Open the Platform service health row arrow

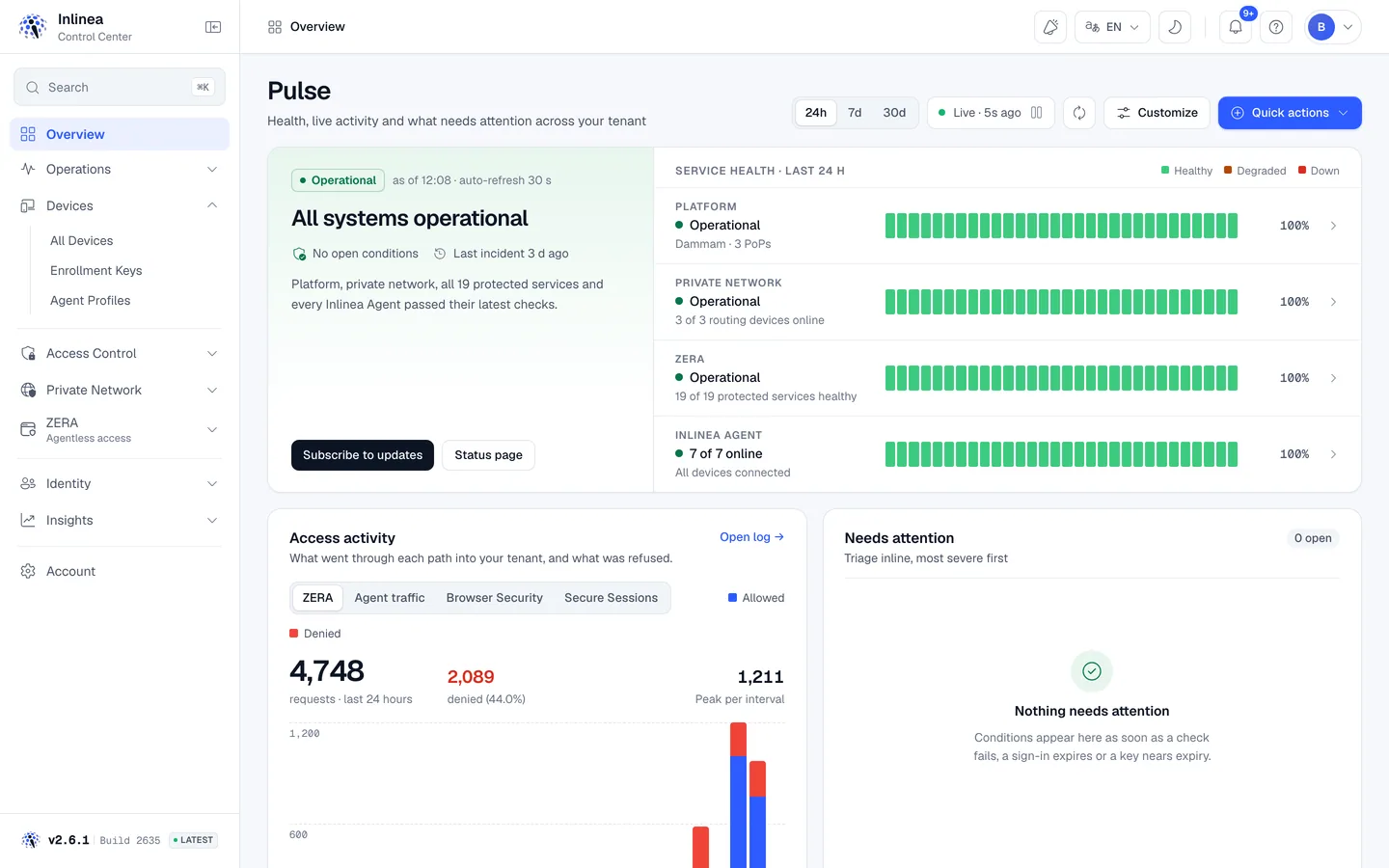1333,226
